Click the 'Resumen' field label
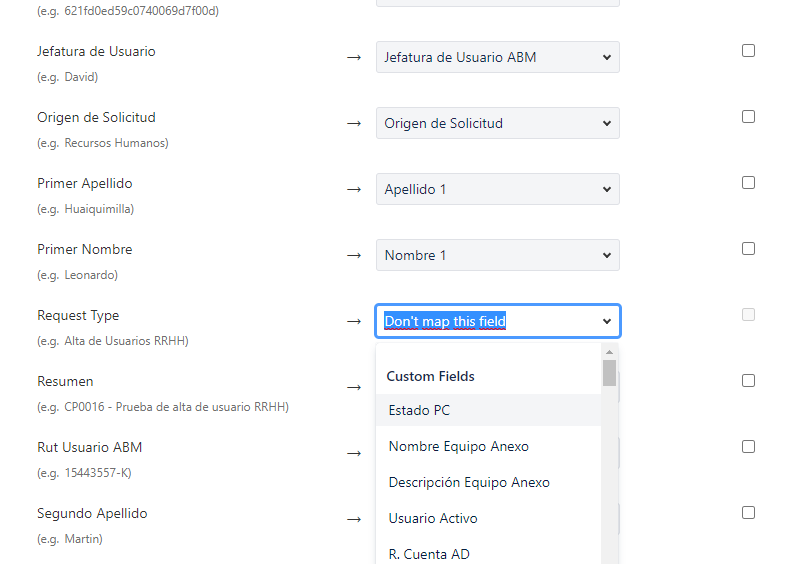This screenshot has height=564, width=787. pyautogui.click(x=65, y=381)
